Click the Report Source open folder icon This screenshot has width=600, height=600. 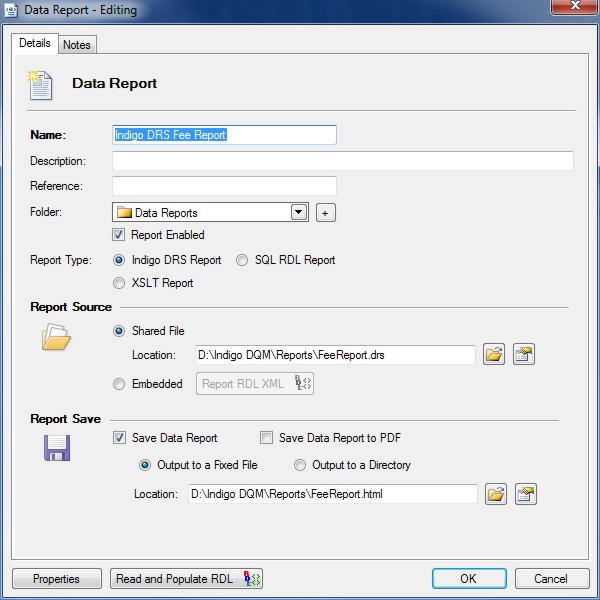click(x=55, y=338)
